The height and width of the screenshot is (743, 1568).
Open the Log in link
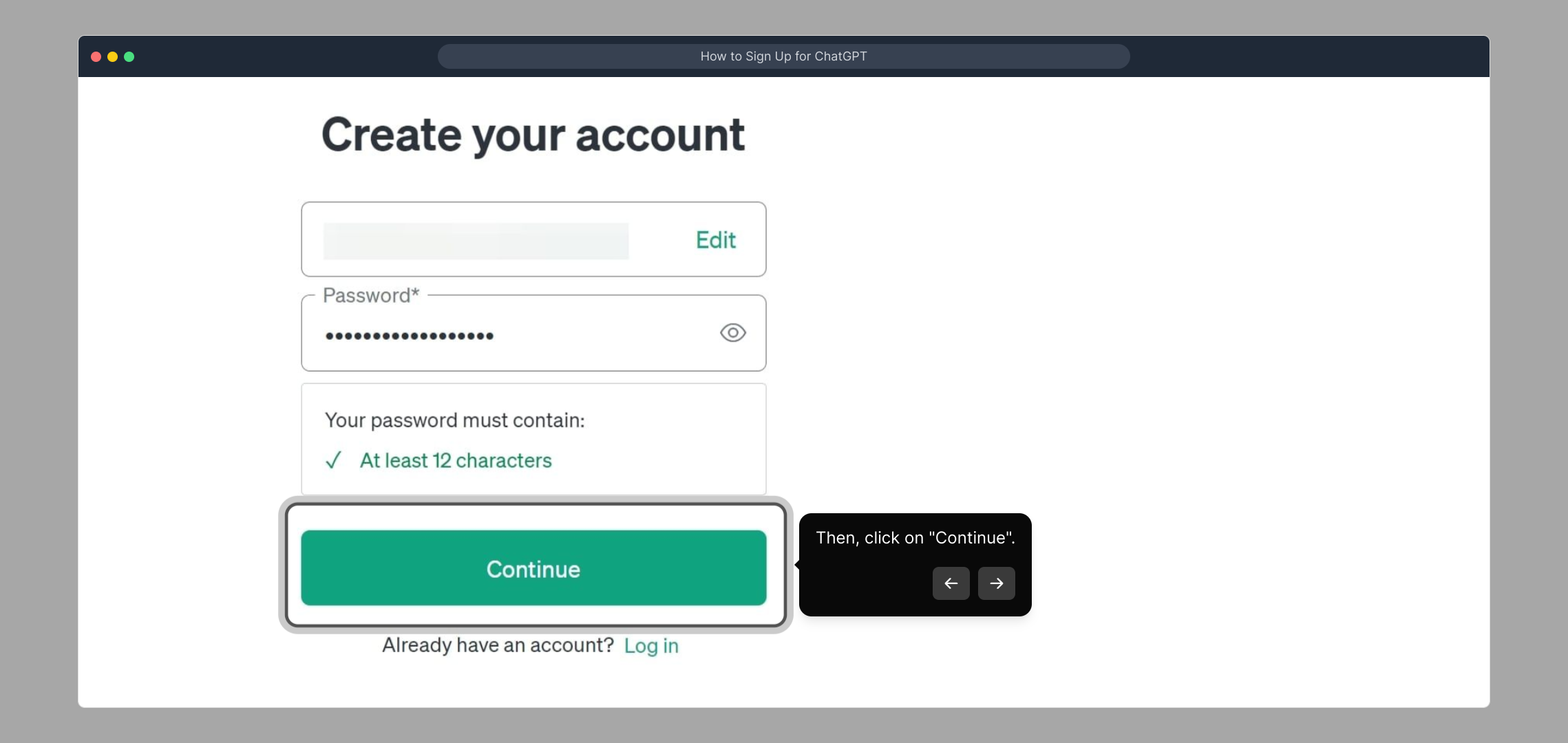tap(651, 646)
